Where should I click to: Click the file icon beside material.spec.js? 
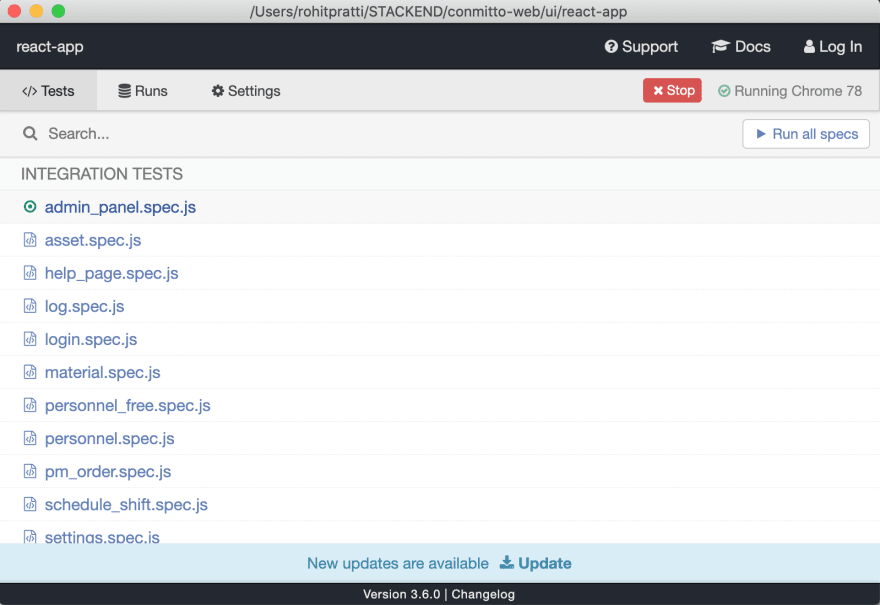(x=30, y=373)
